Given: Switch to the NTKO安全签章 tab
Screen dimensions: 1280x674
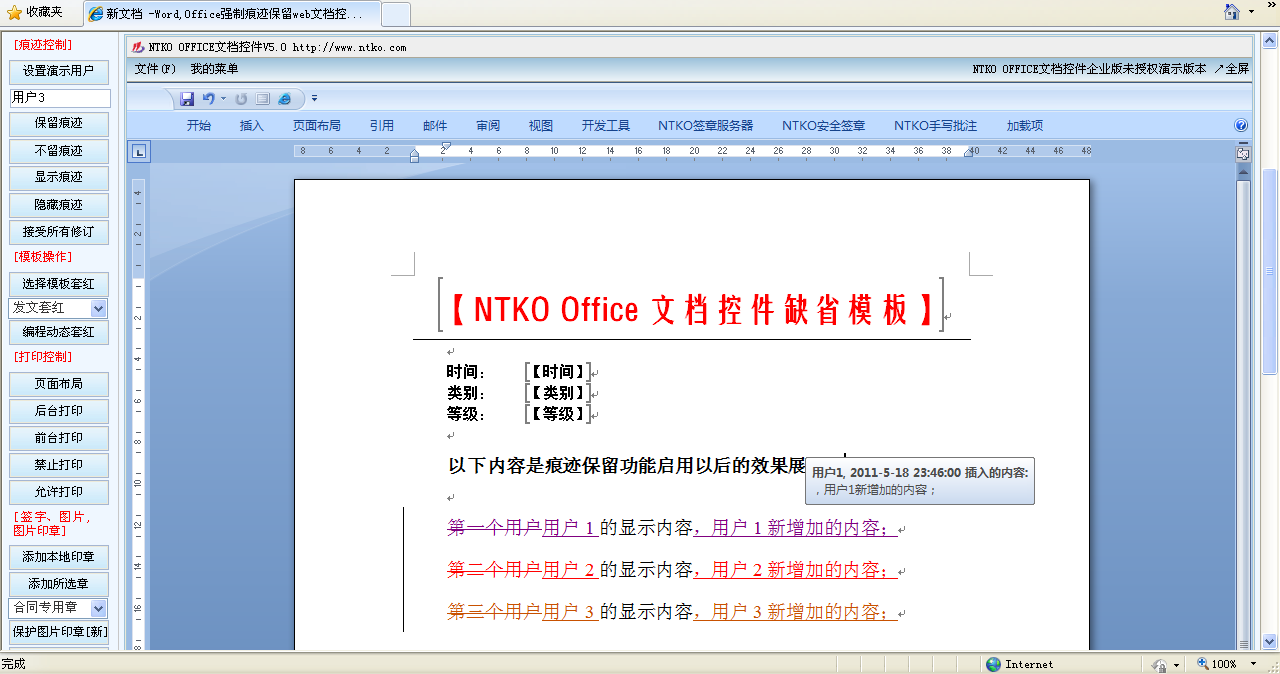Looking at the screenshot, I should [824, 126].
